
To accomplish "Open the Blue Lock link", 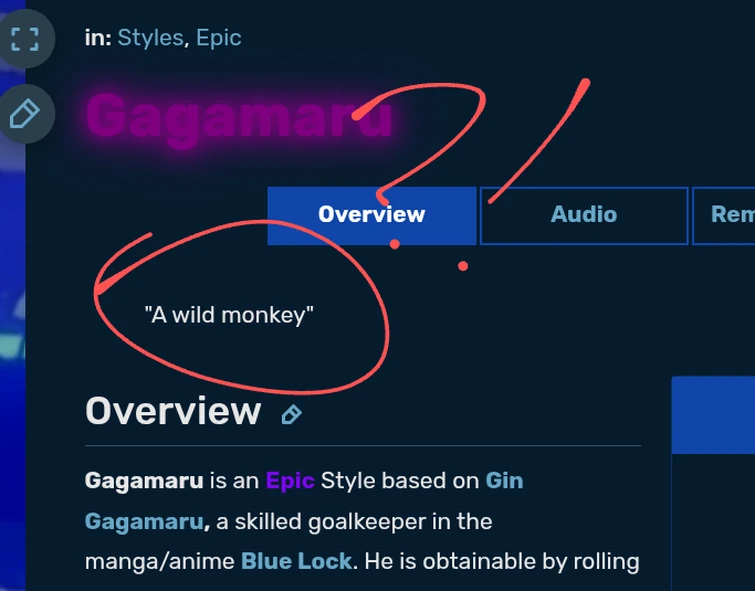I will pos(296,561).
